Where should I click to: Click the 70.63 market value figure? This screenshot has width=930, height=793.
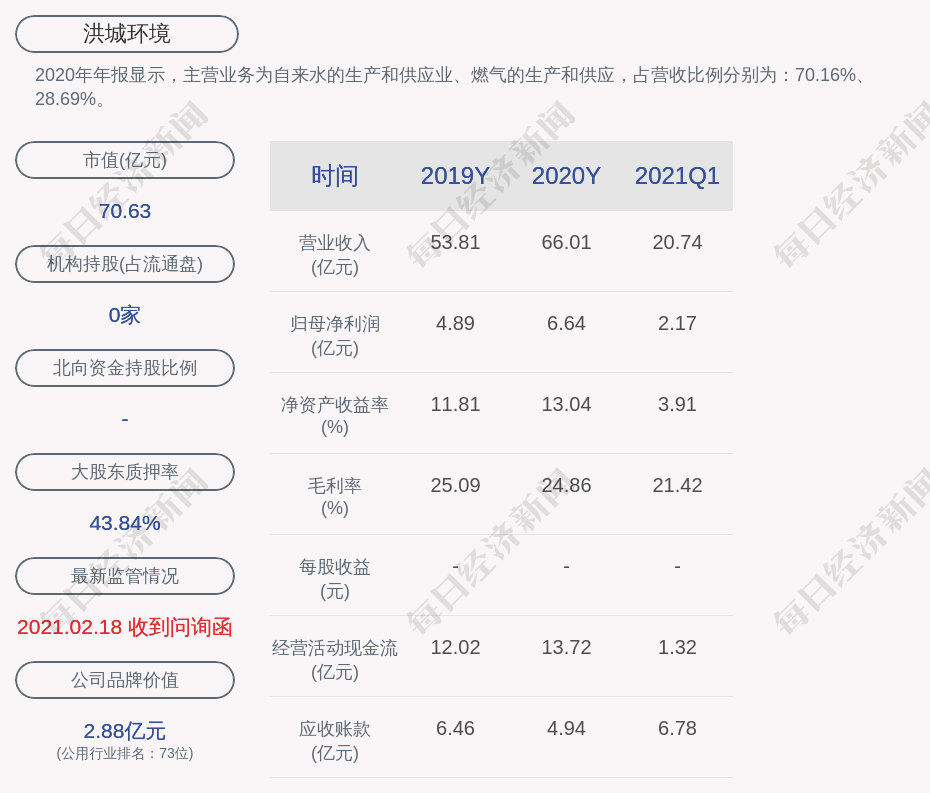coord(125,211)
